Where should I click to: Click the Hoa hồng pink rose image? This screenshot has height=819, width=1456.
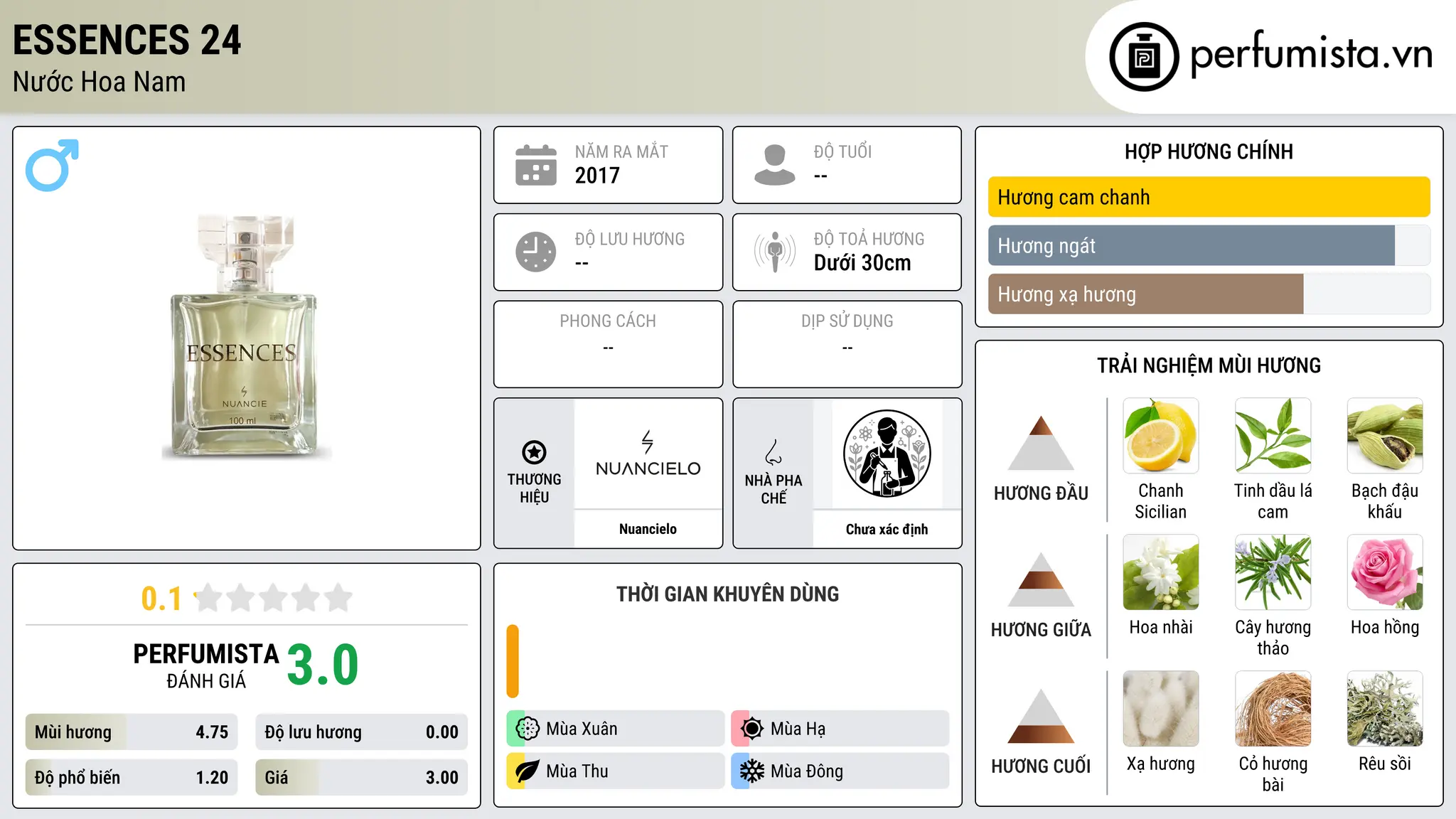coord(1385,572)
